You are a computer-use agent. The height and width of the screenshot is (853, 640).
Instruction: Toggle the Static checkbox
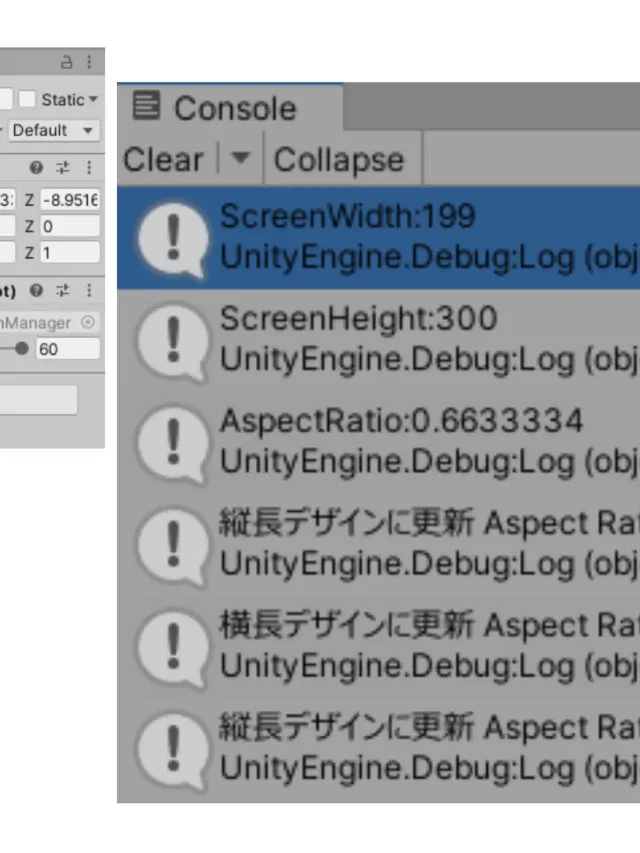27,99
